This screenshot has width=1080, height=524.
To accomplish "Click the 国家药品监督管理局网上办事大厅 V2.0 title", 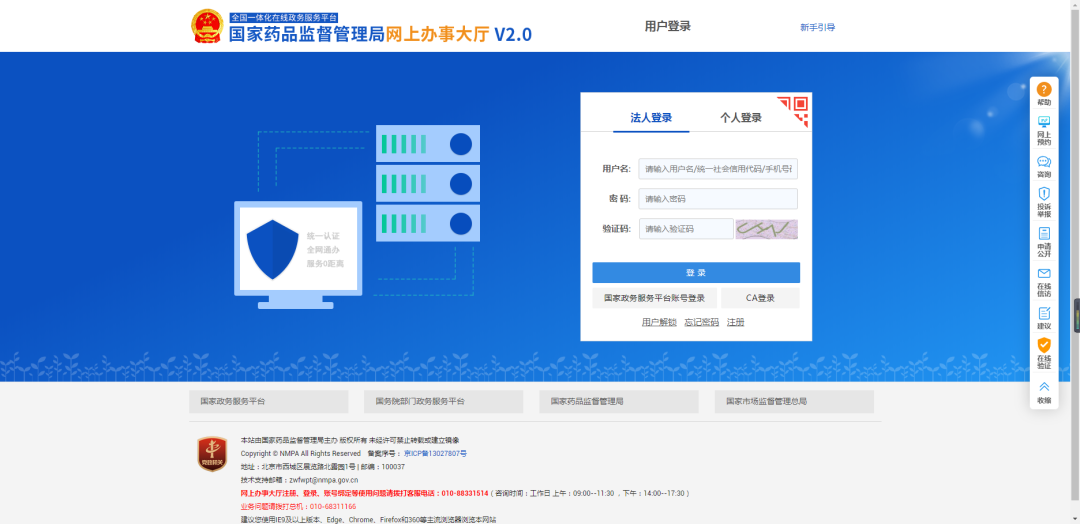I will [x=380, y=34].
